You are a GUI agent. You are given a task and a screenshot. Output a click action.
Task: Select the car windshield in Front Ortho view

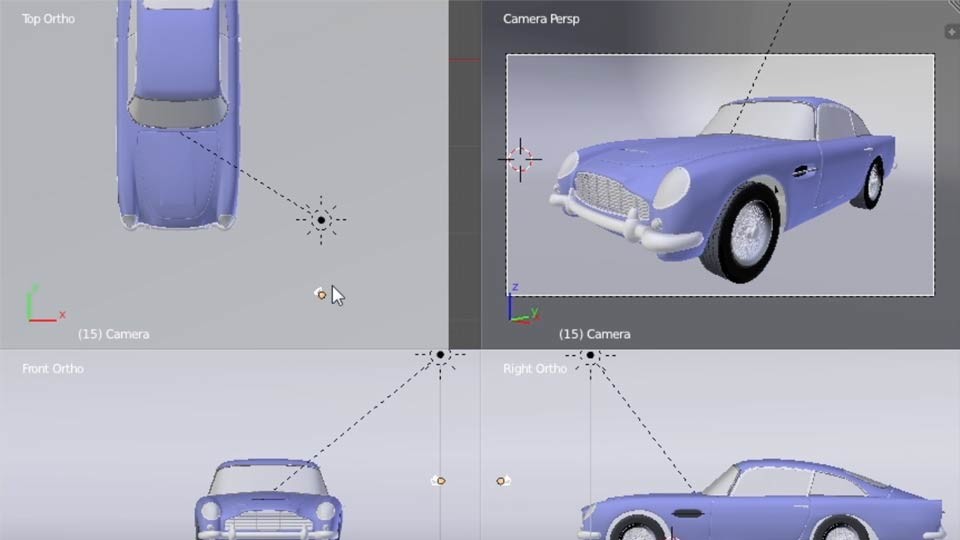(267, 479)
